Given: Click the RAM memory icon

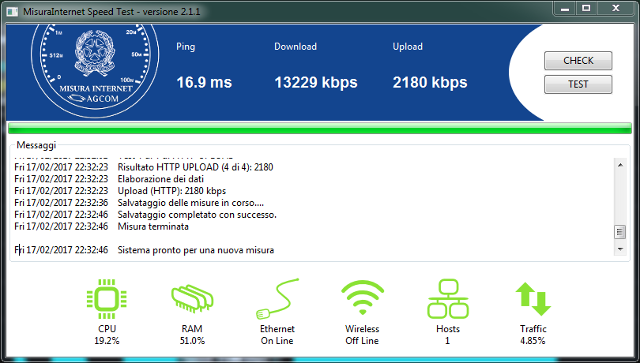Looking at the screenshot, I should (x=192, y=299).
